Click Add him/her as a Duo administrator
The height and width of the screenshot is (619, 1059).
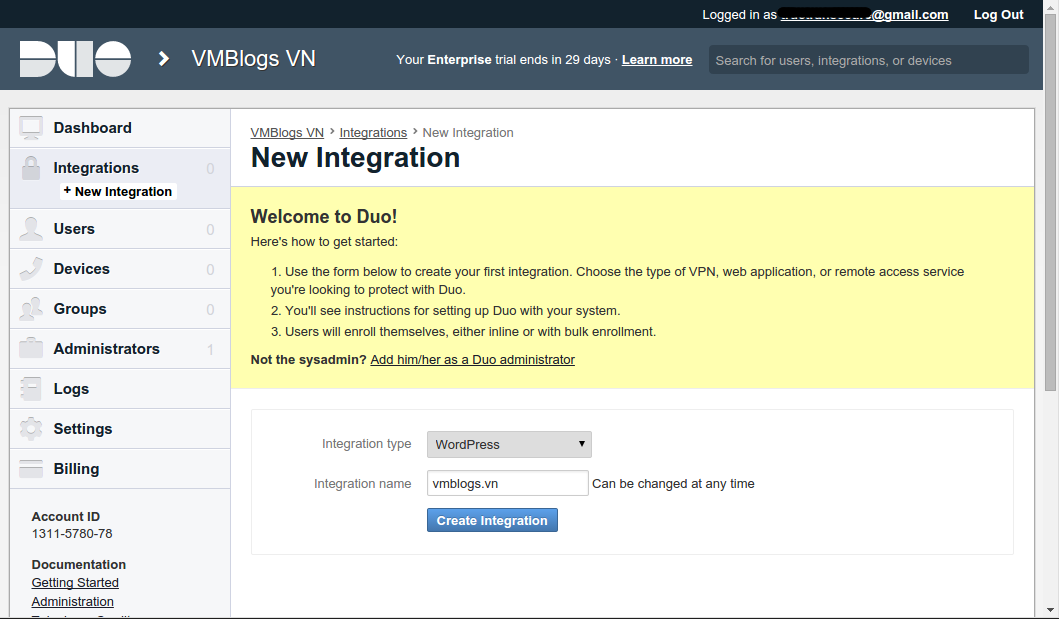click(x=472, y=359)
